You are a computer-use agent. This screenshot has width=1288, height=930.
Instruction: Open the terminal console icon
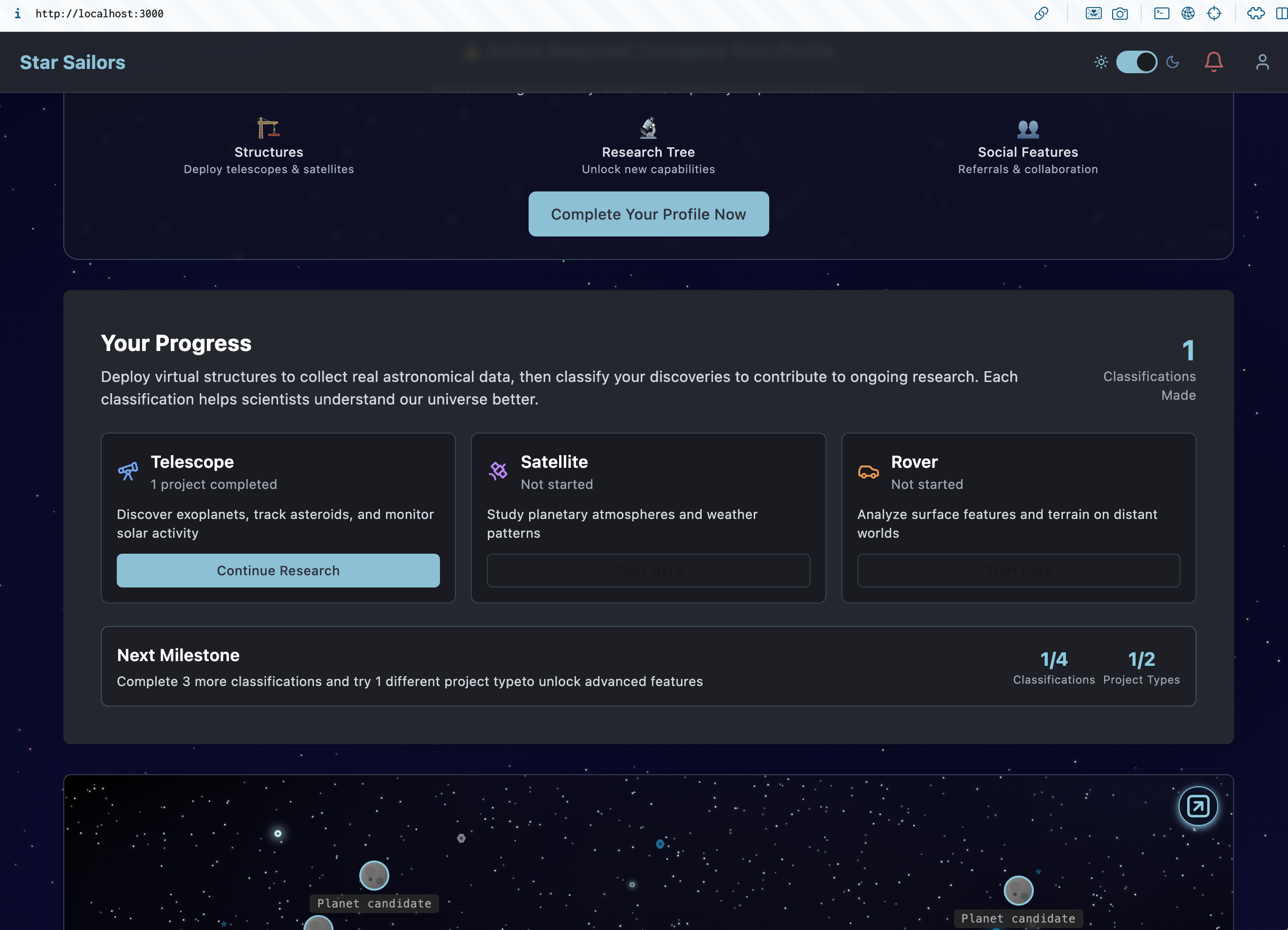coord(1161,14)
